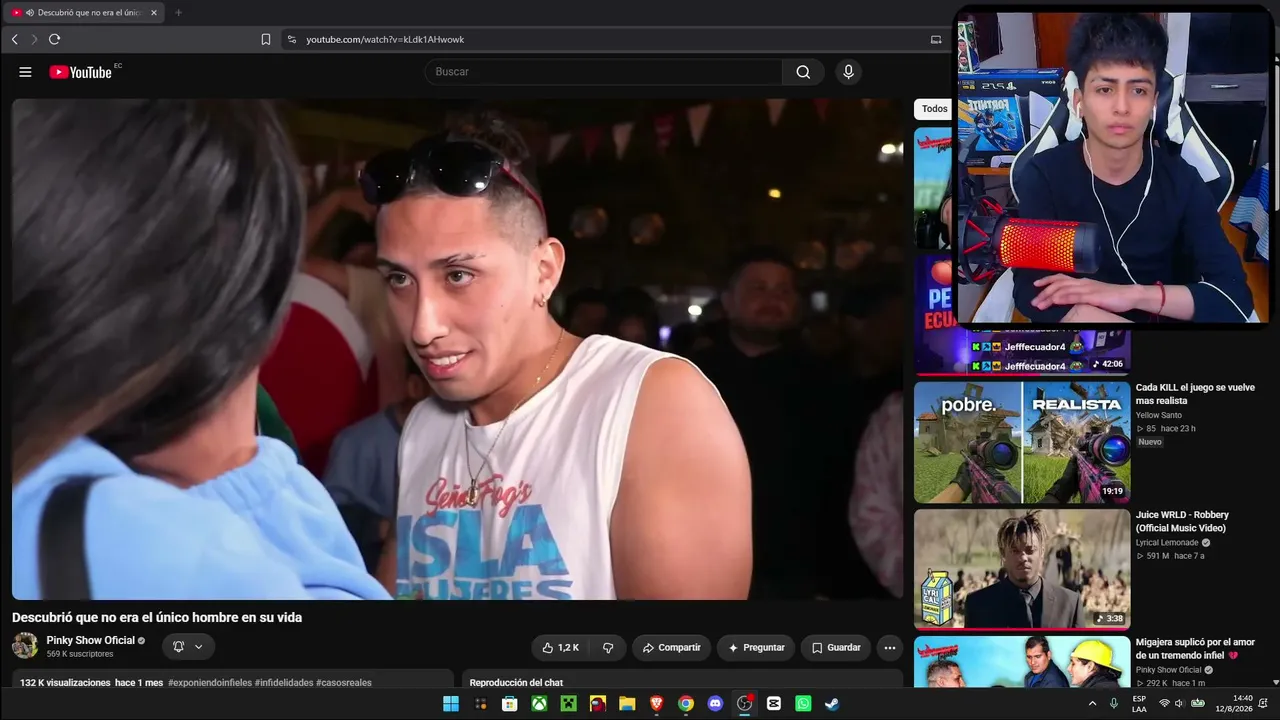Open WhatsApp from taskbar
The width and height of the screenshot is (1280, 720).
pyautogui.click(x=803, y=704)
